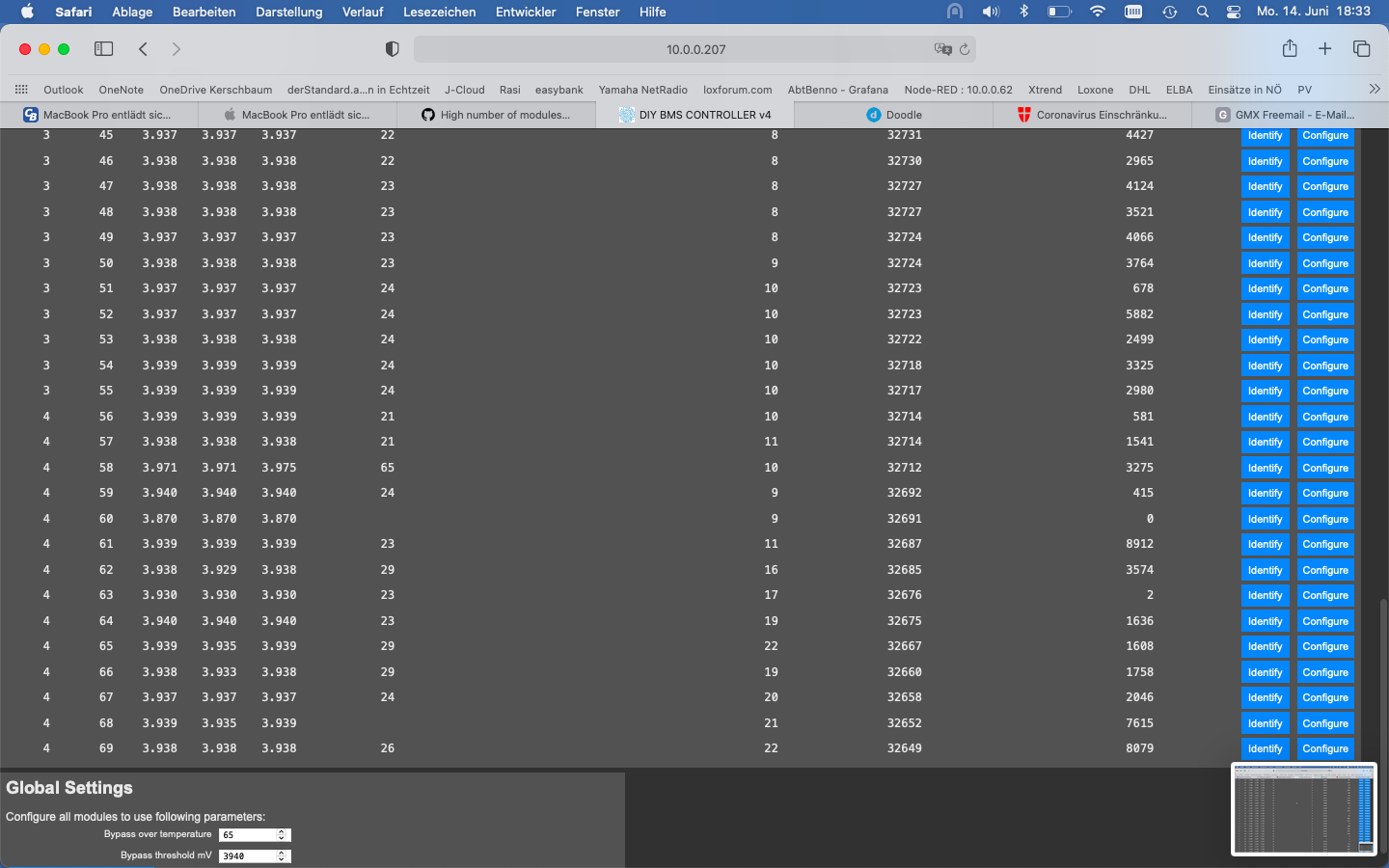Expand the bookmarks overflow chevron
This screenshot has width=1389, height=868.
1375,89
